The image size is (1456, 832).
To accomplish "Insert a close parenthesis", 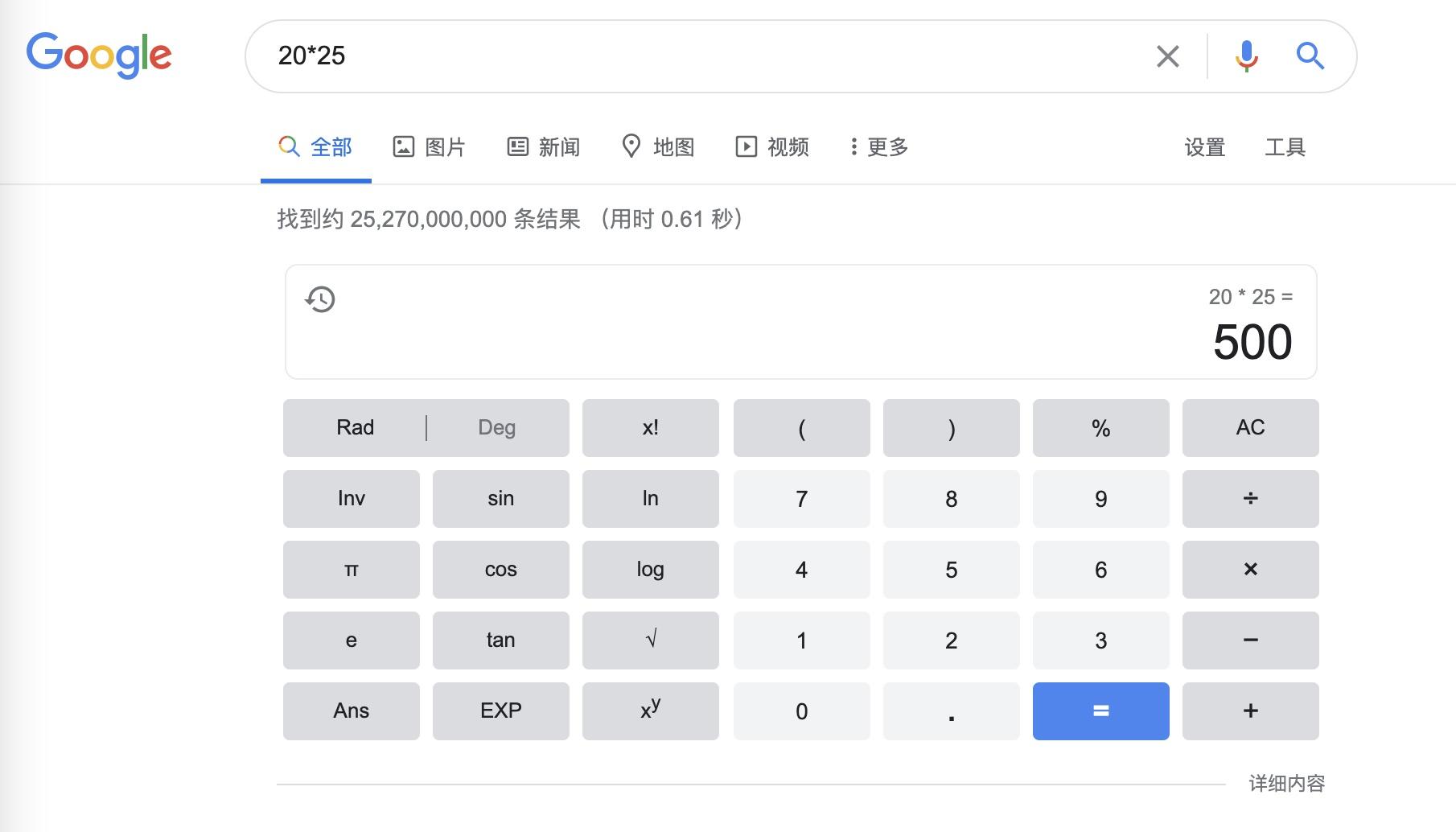I will click(x=952, y=428).
